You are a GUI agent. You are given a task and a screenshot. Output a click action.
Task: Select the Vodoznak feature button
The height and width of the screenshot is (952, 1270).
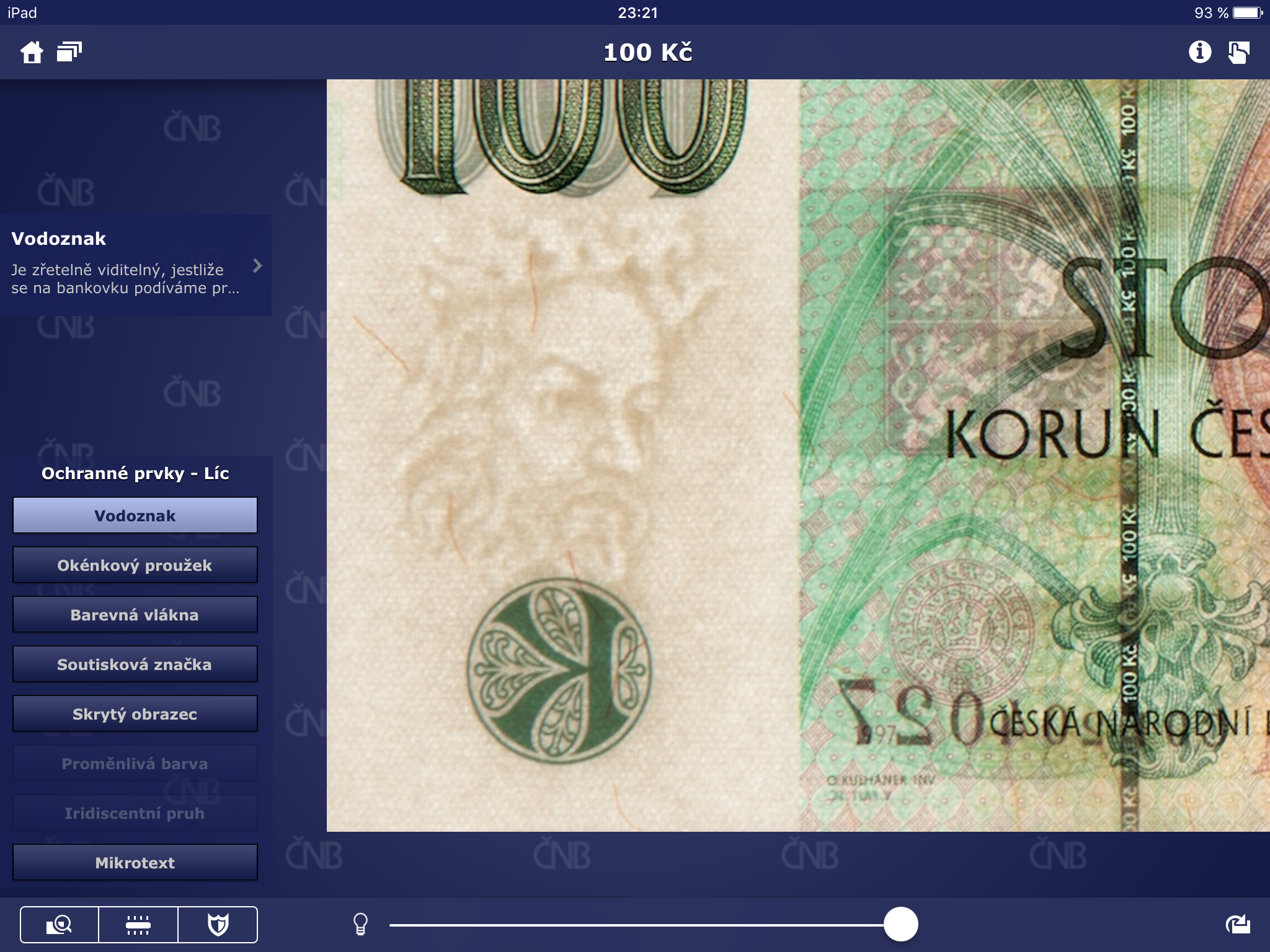(x=135, y=515)
